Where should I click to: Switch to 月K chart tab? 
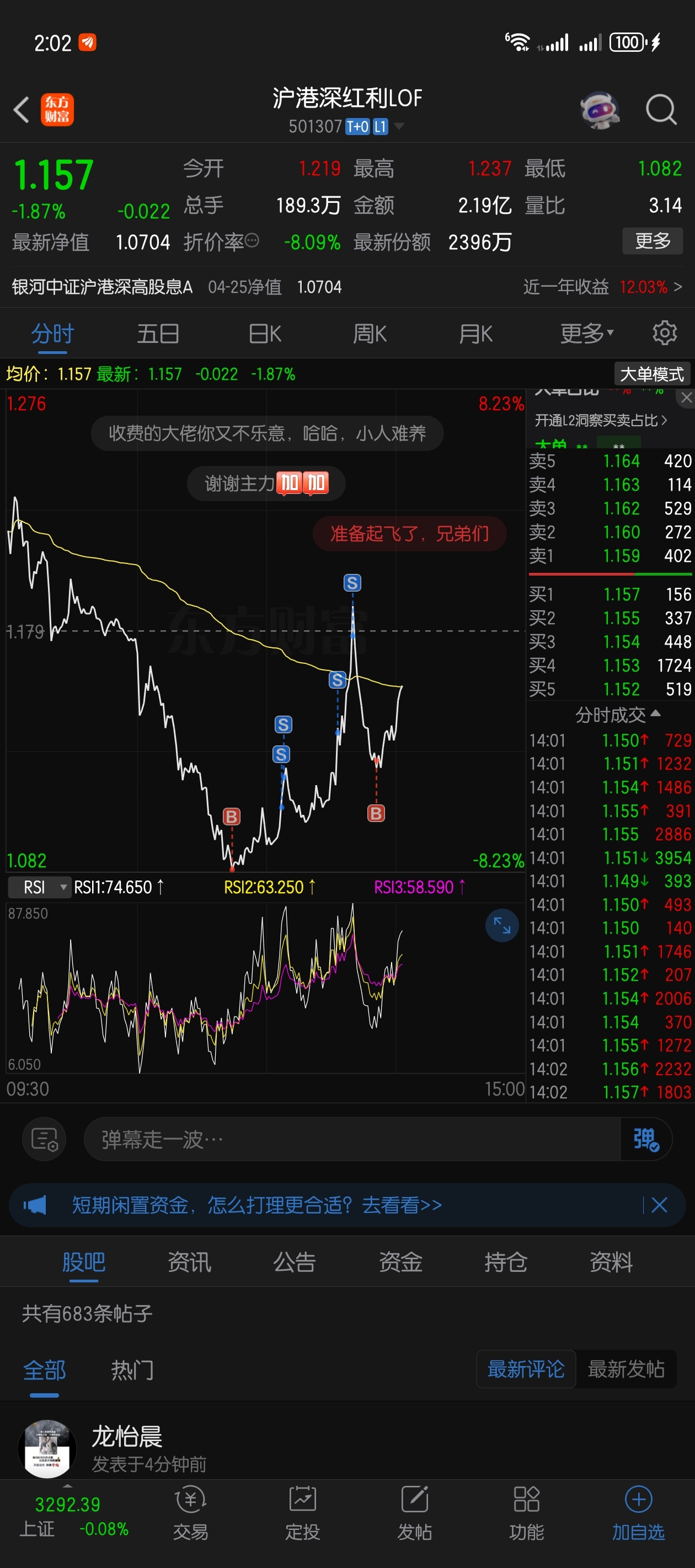[475, 333]
